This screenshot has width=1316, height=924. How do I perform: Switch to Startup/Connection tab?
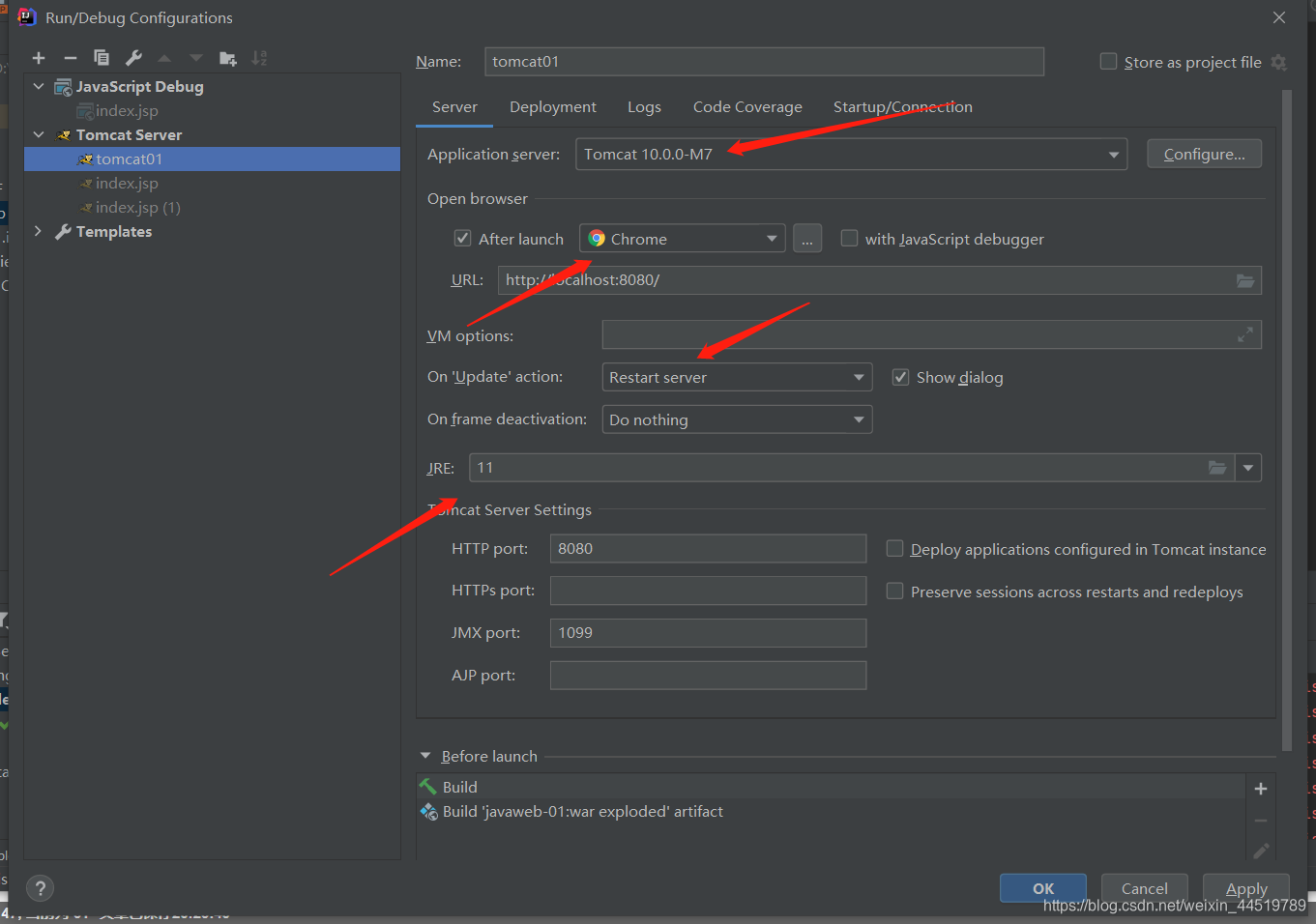coord(903,107)
